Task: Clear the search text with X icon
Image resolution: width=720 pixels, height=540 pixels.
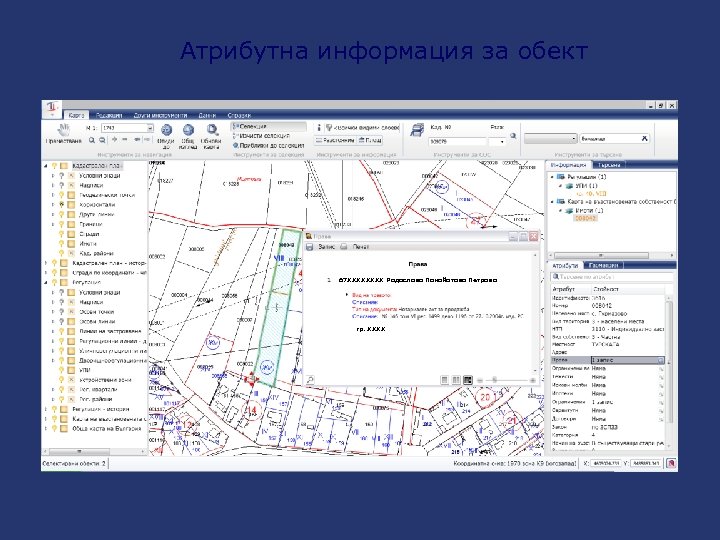Action: click(644, 138)
